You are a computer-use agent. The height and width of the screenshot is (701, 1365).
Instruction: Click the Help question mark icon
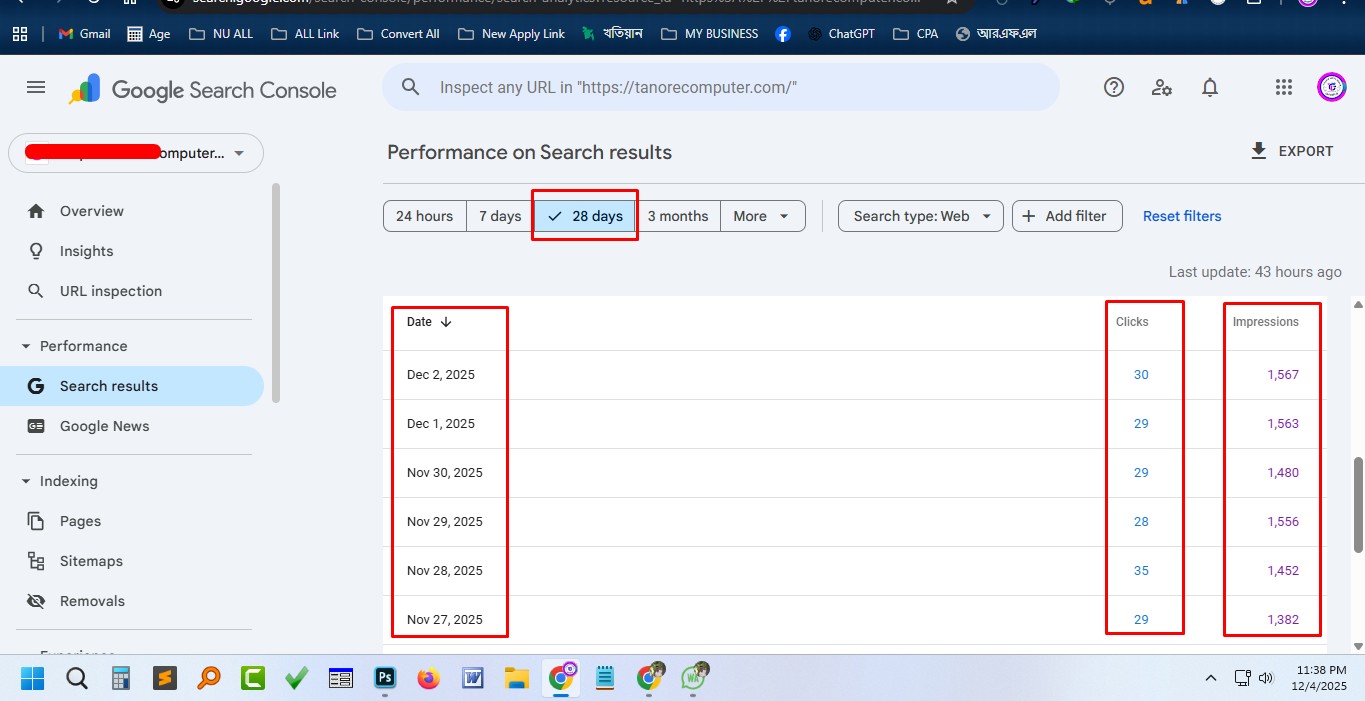click(1114, 88)
